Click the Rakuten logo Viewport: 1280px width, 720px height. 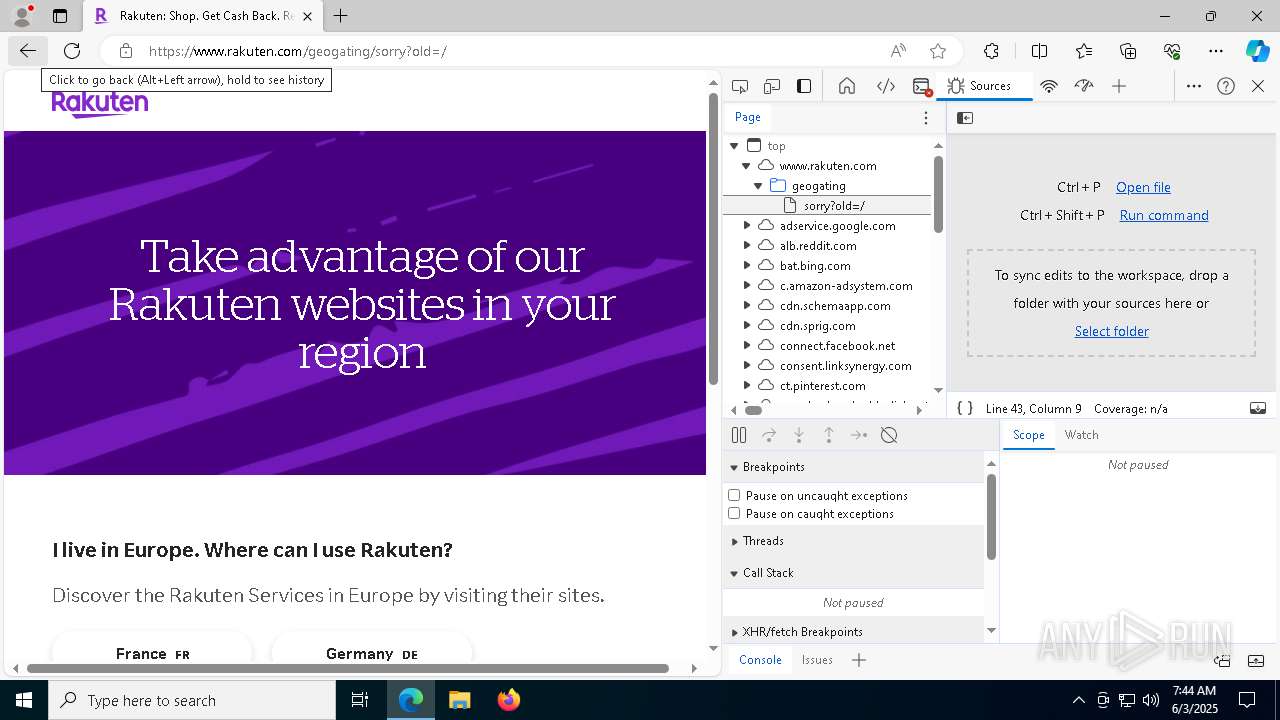pos(100,104)
